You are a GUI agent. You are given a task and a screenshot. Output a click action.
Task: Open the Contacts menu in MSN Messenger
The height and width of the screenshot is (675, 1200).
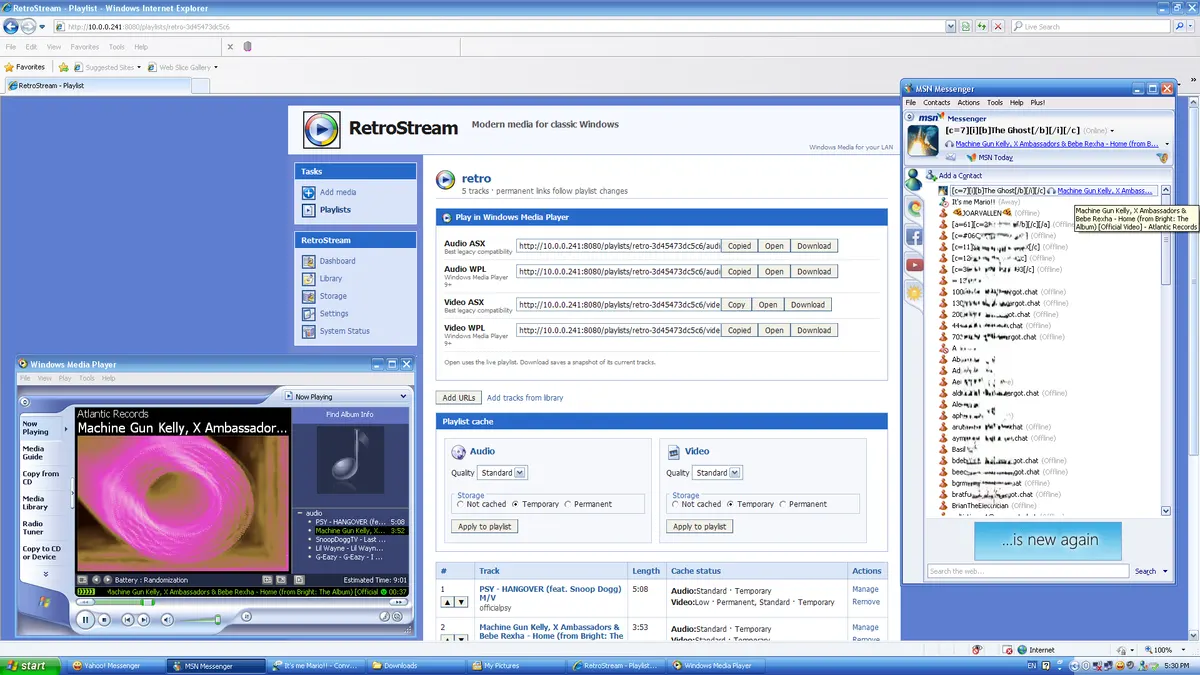point(937,102)
